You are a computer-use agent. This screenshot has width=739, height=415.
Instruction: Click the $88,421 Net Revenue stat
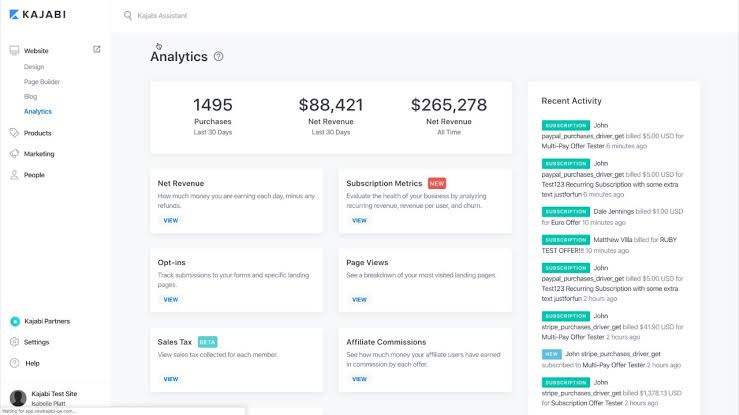[331, 115]
